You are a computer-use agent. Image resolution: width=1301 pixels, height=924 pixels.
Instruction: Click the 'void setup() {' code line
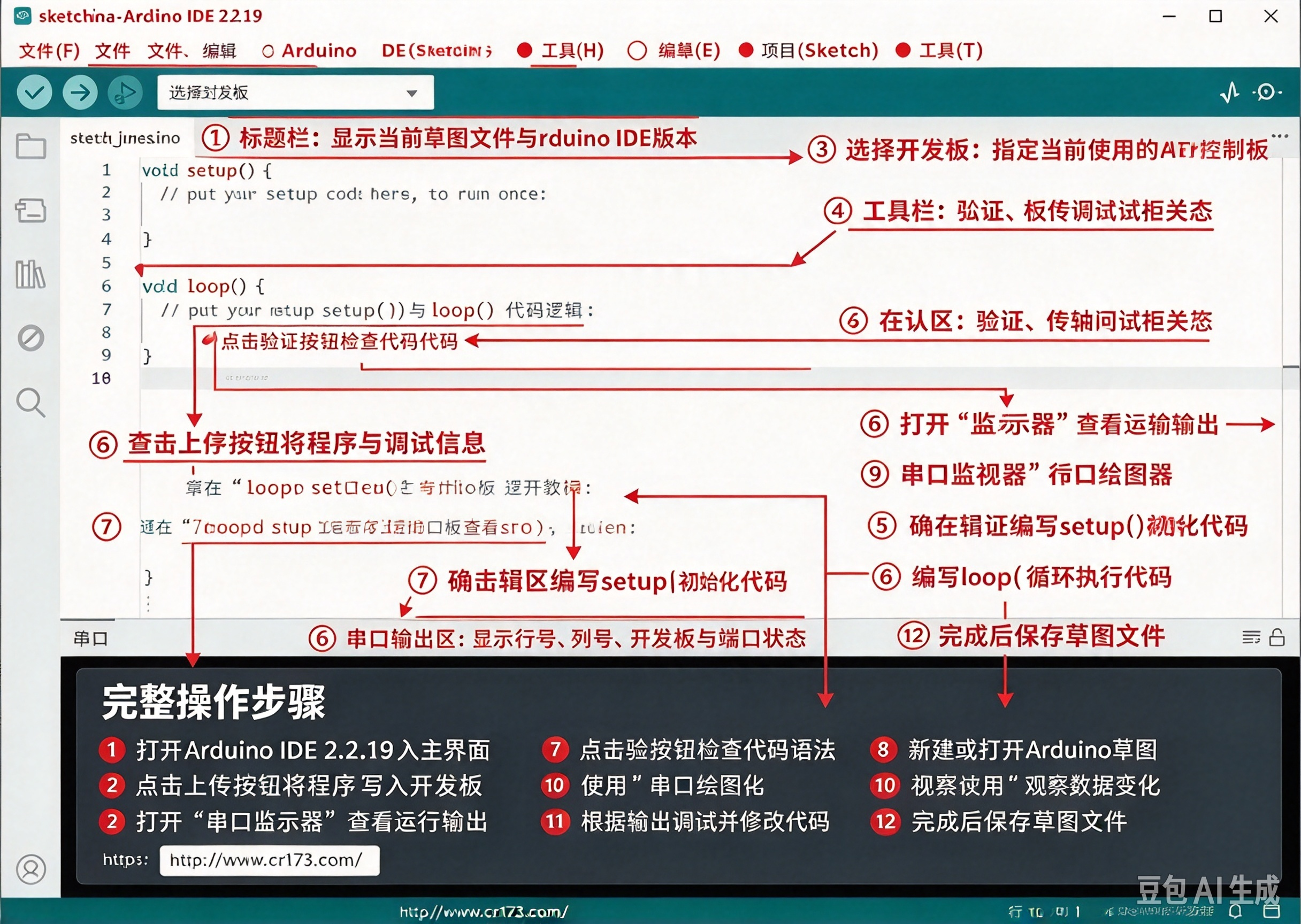pos(207,170)
